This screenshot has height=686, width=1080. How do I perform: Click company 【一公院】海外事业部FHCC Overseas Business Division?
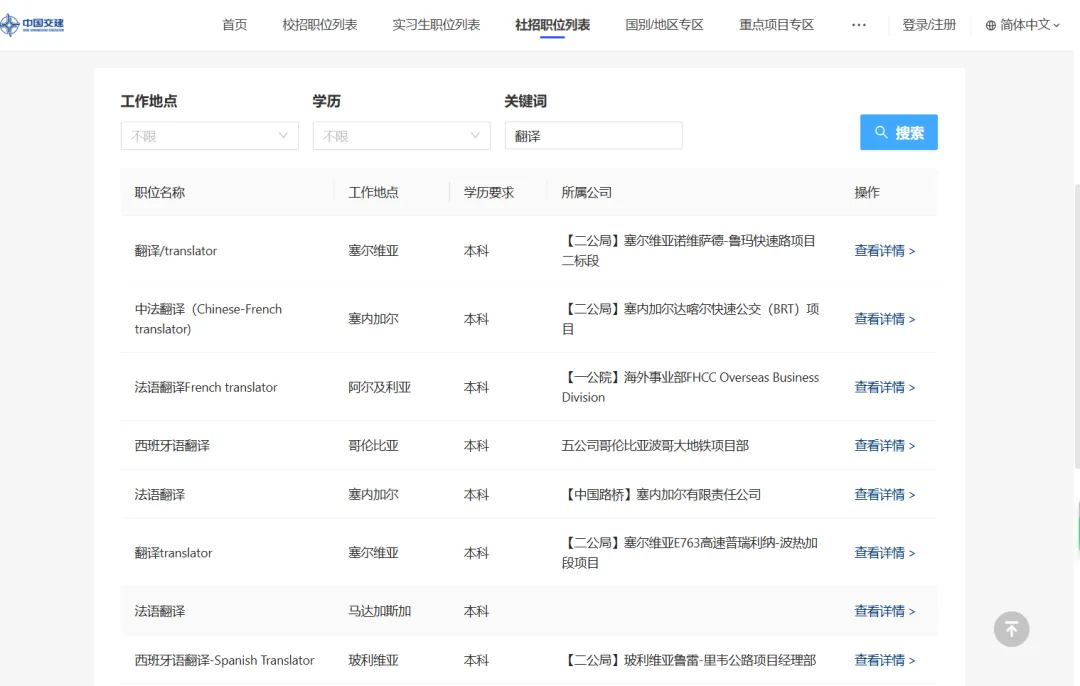(690, 387)
